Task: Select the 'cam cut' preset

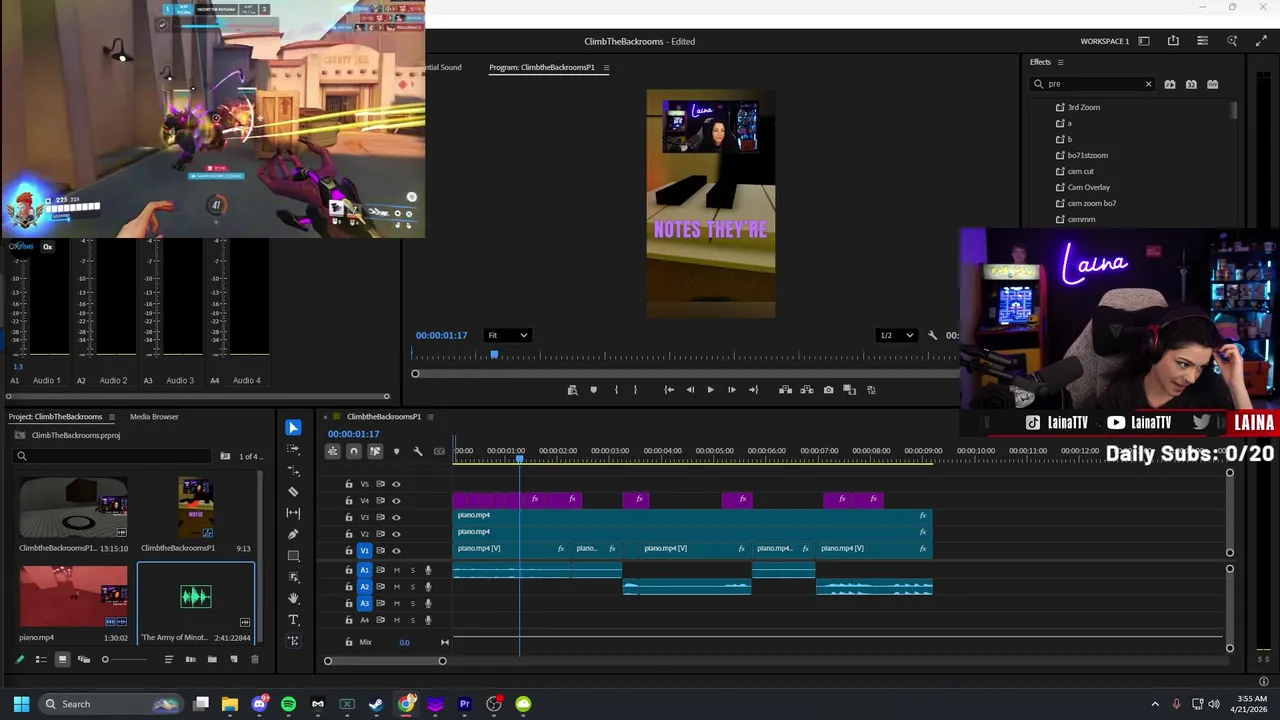Action: [1080, 172]
